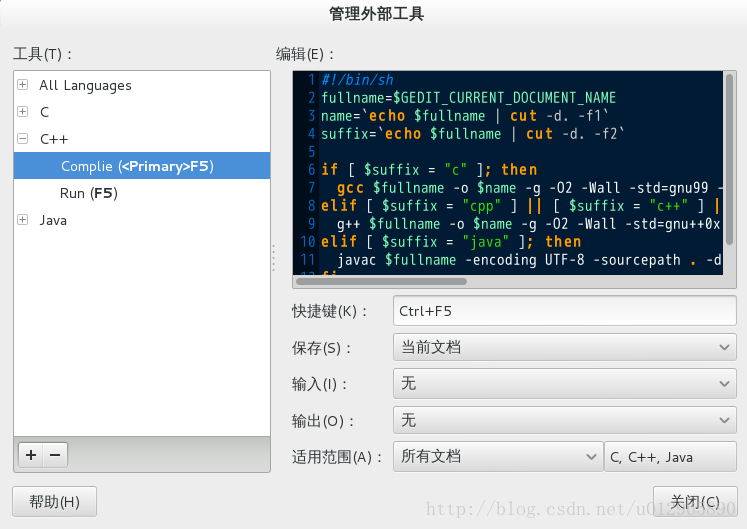
Task: Open the 保存 dropdown showing 当前文档
Action: pyautogui.click(x=565, y=347)
